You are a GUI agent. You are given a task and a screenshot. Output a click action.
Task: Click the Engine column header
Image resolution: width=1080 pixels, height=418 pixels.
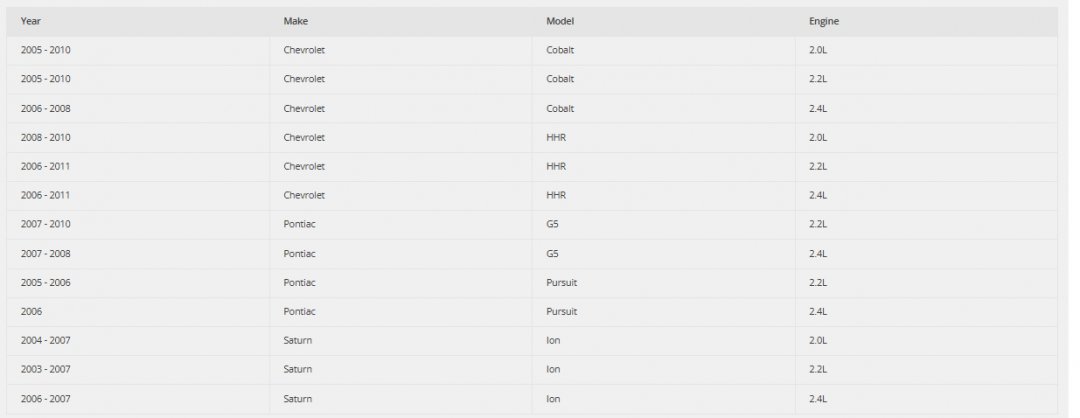click(x=824, y=21)
